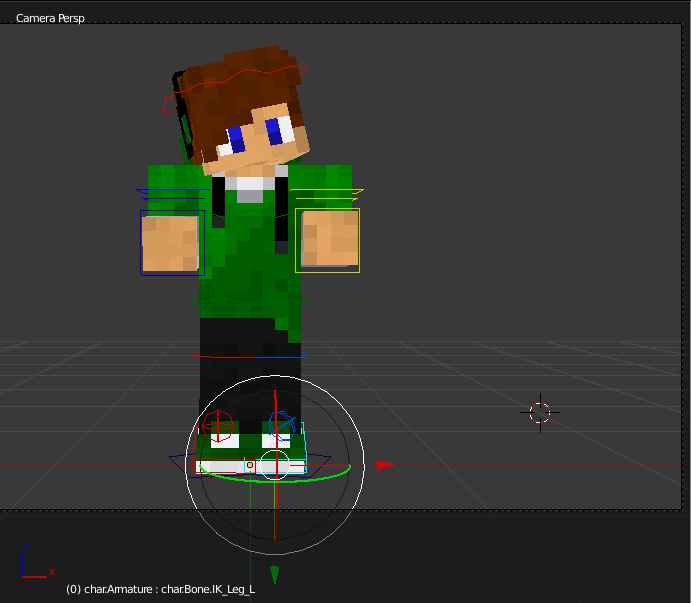Click the orange pivot dot of selected bone
691x603 pixels.
pyautogui.click(x=250, y=465)
